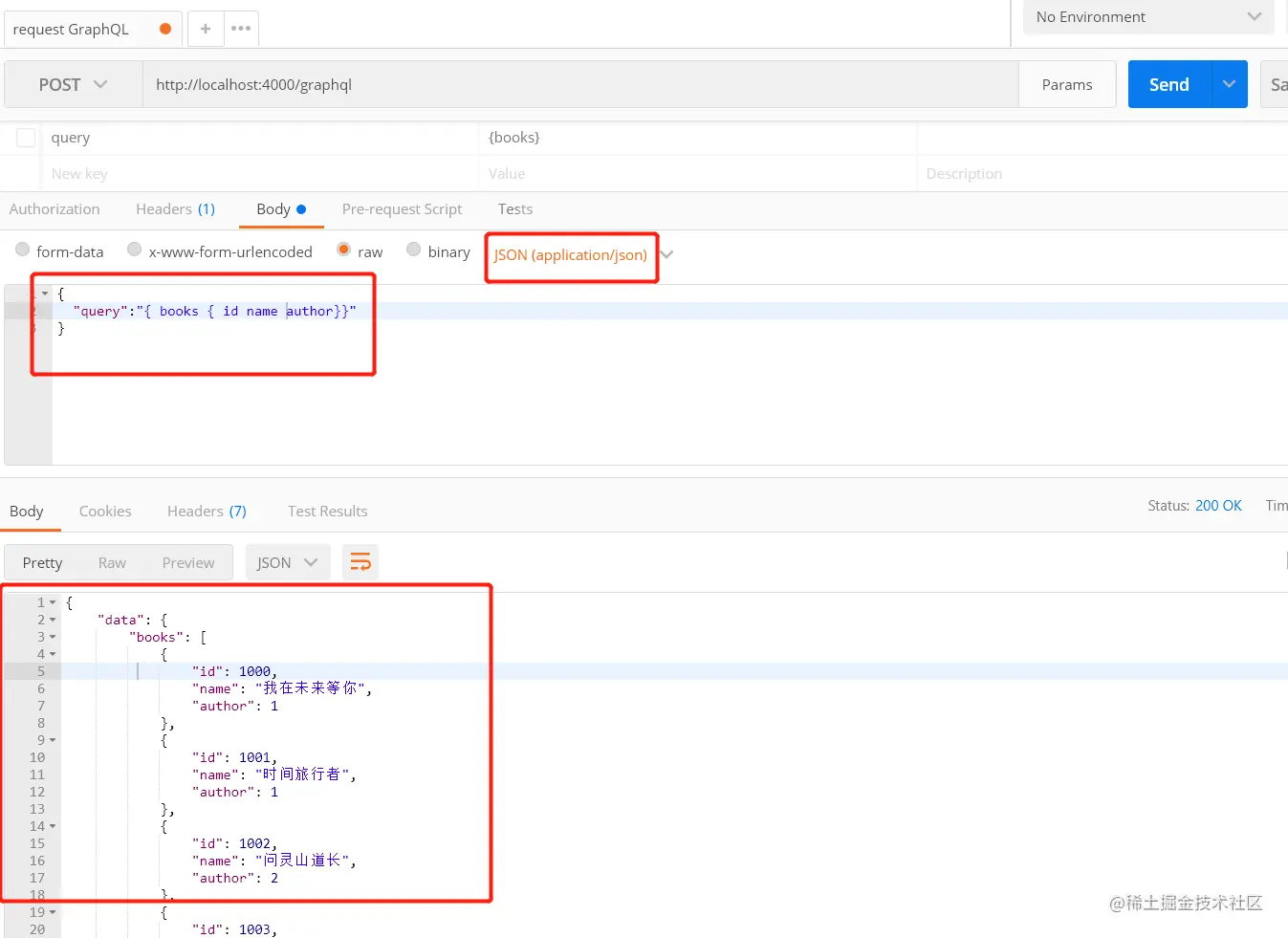Click the empty Value parameter field
This screenshot has height=938, width=1288.
coord(697,174)
